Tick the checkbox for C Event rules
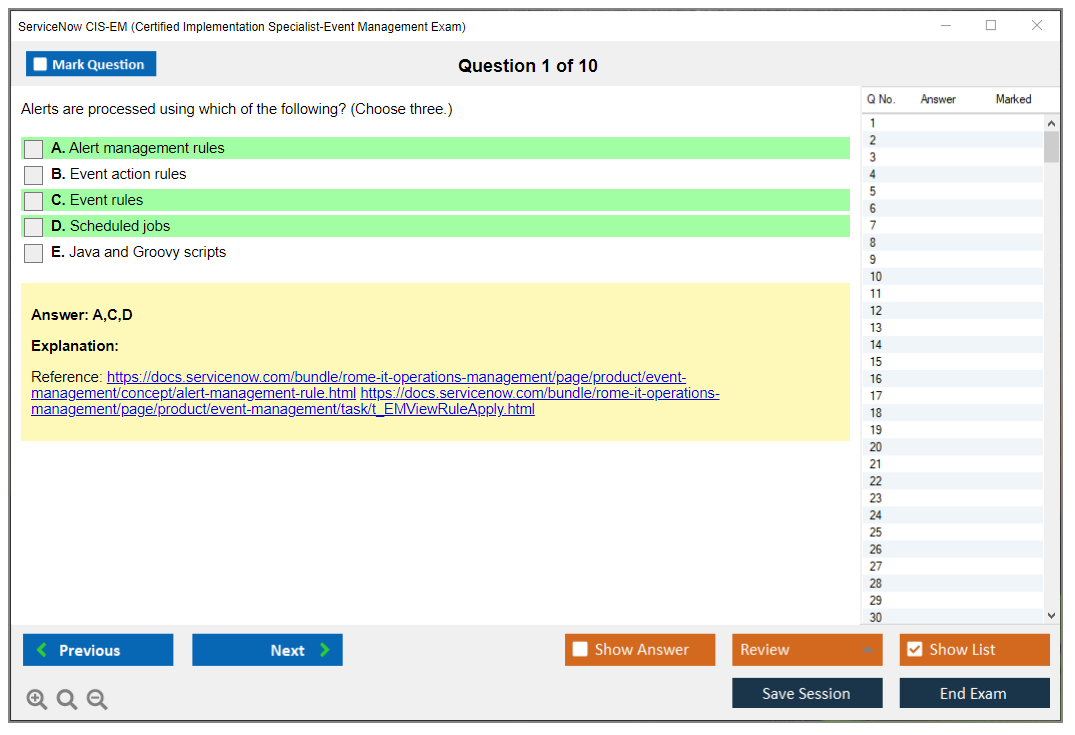 point(34,201)
